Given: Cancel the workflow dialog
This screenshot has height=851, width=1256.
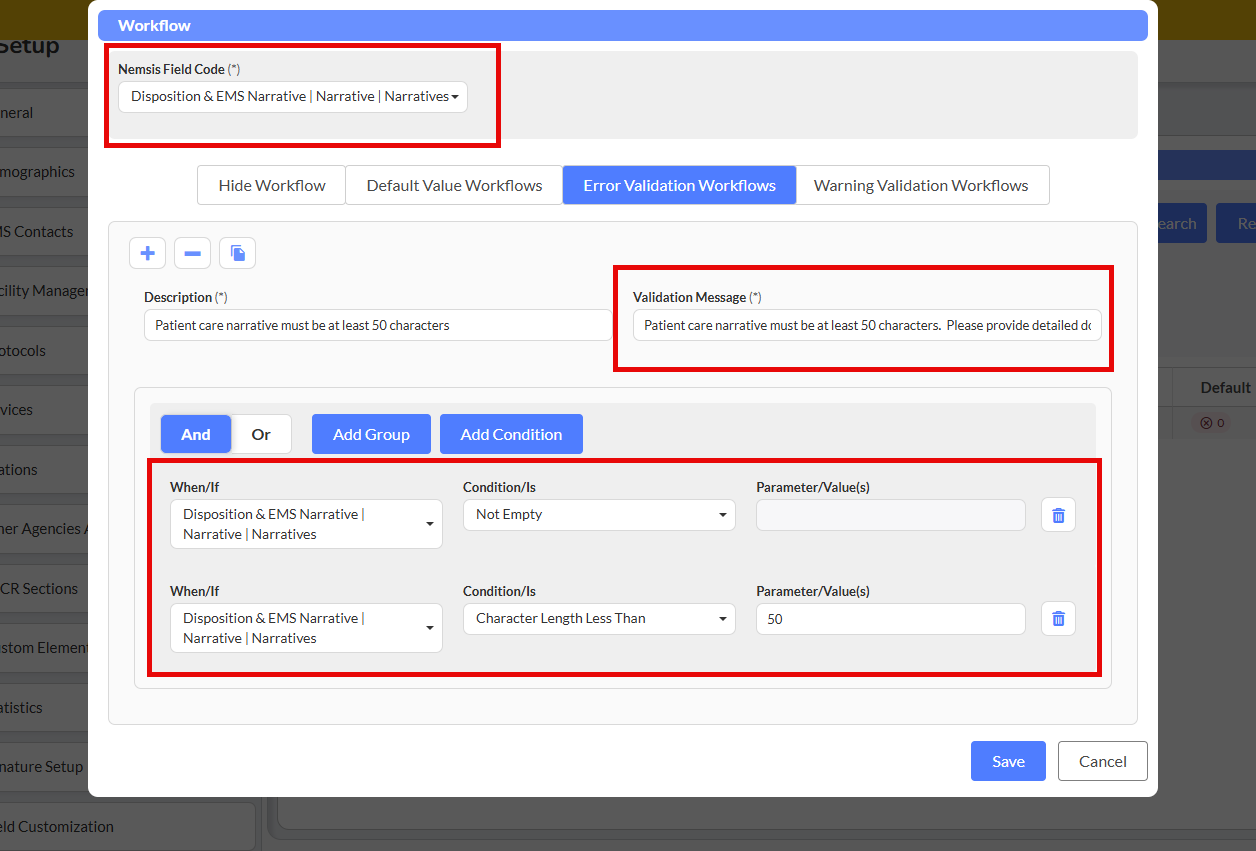Looking at the screenshot, I should pyautogui.click(x=1102, y=761).
